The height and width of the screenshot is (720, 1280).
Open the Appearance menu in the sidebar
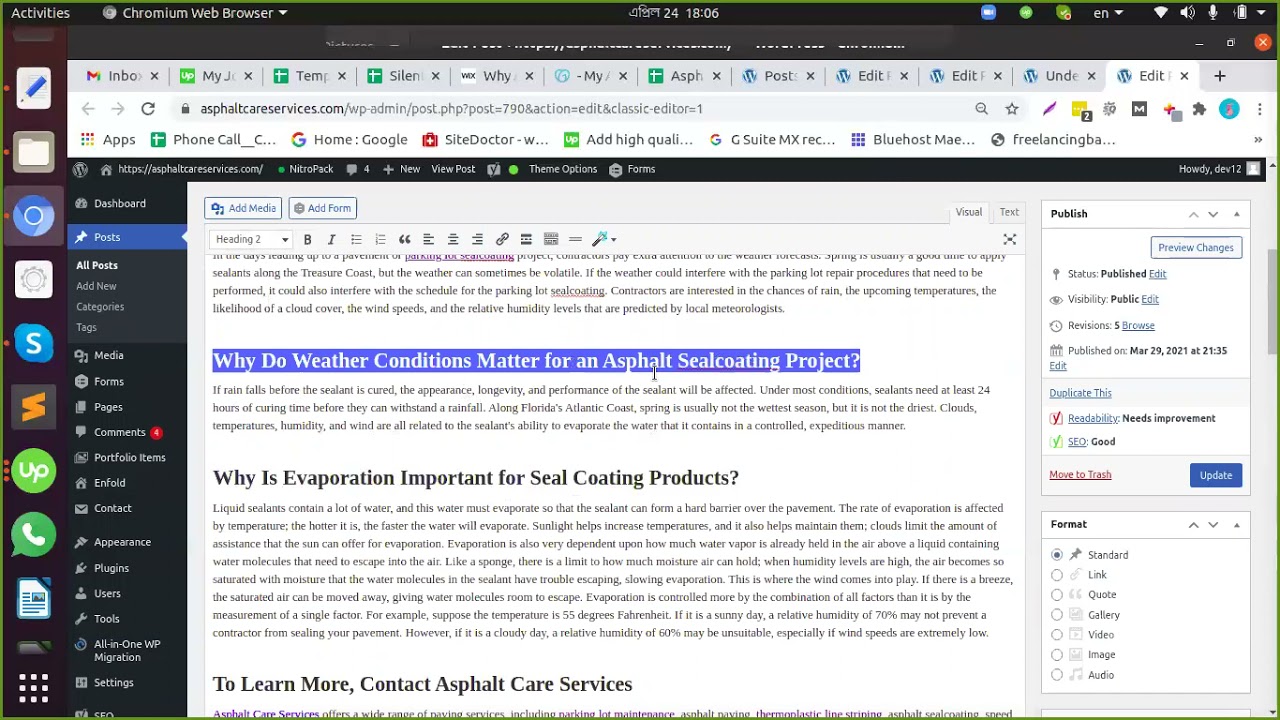coord(122,542)
